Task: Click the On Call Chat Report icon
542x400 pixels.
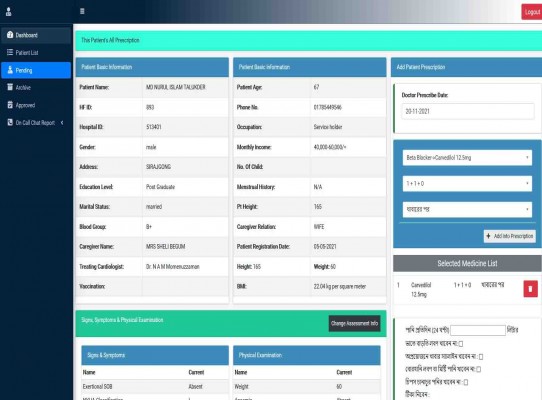Action: pyautogui.click(x=10, y=122)
